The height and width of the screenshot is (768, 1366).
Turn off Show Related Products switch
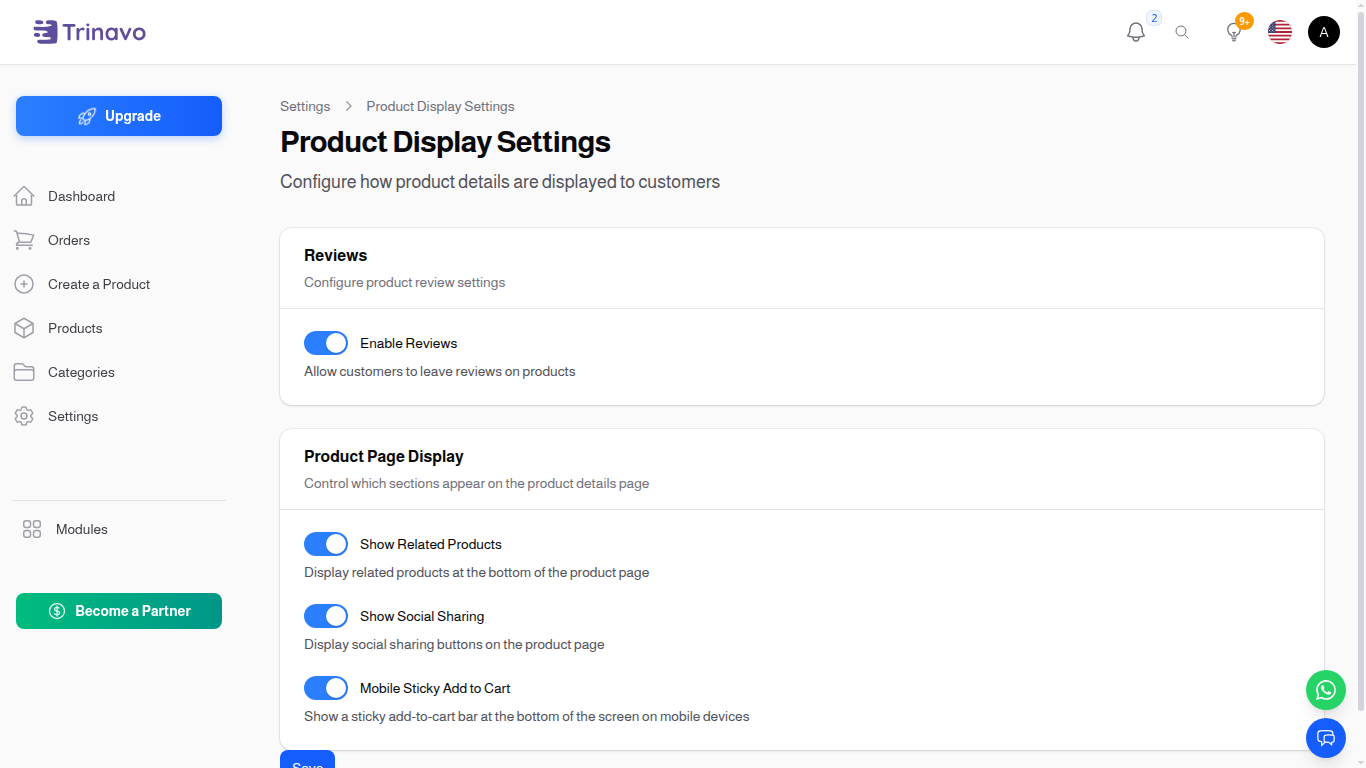pyautogui.click(x=326, y=544)
